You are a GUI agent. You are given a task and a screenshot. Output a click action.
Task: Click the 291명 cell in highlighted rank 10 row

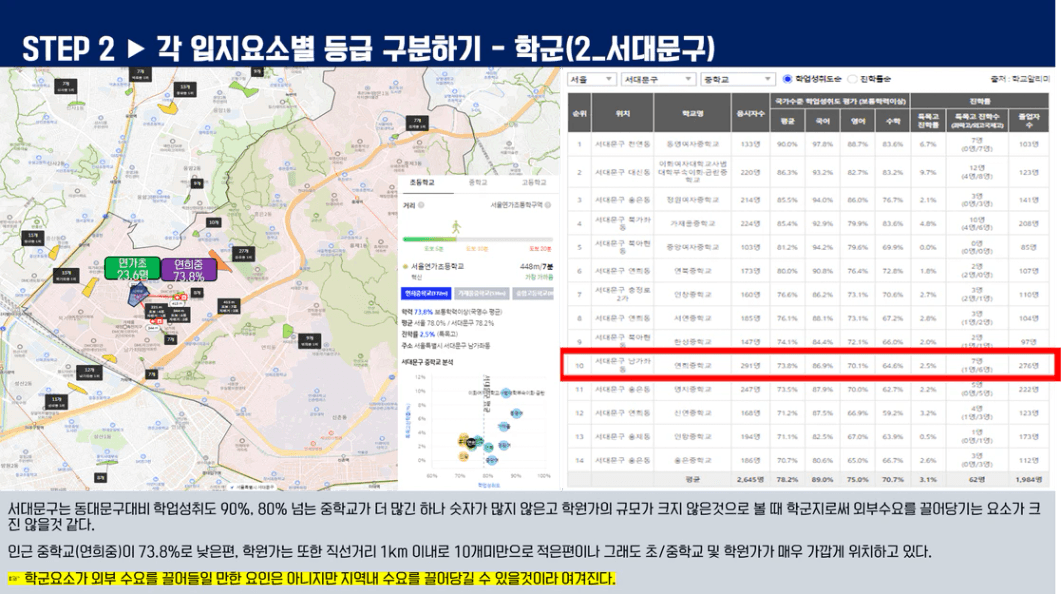coord(750,365)
